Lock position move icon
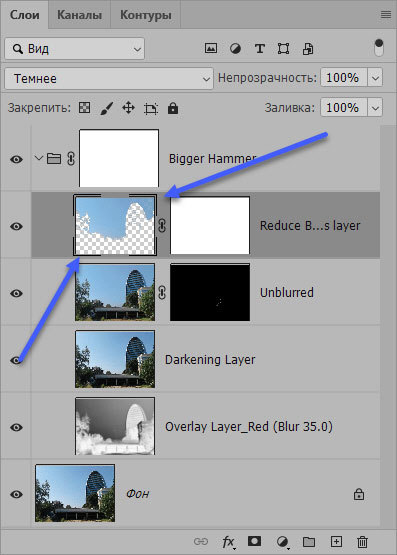Screen dimensions: 397x555 (x=128, y=108)
